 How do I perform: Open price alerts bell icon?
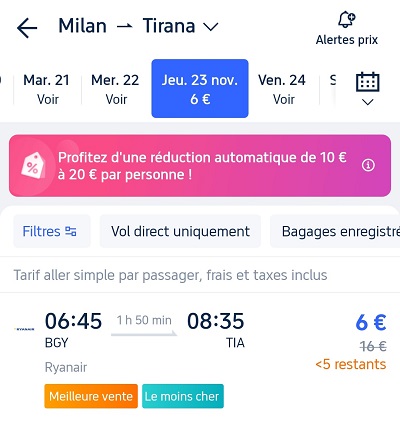coord(347,20)
